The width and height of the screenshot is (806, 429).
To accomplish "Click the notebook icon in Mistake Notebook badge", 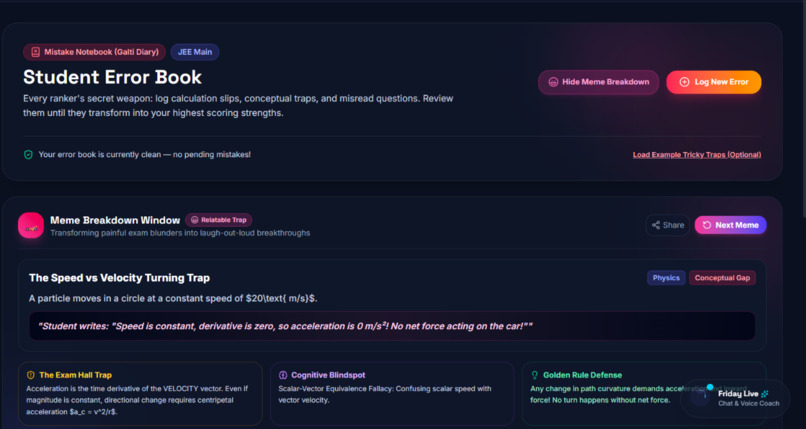I will click(35, 52).
